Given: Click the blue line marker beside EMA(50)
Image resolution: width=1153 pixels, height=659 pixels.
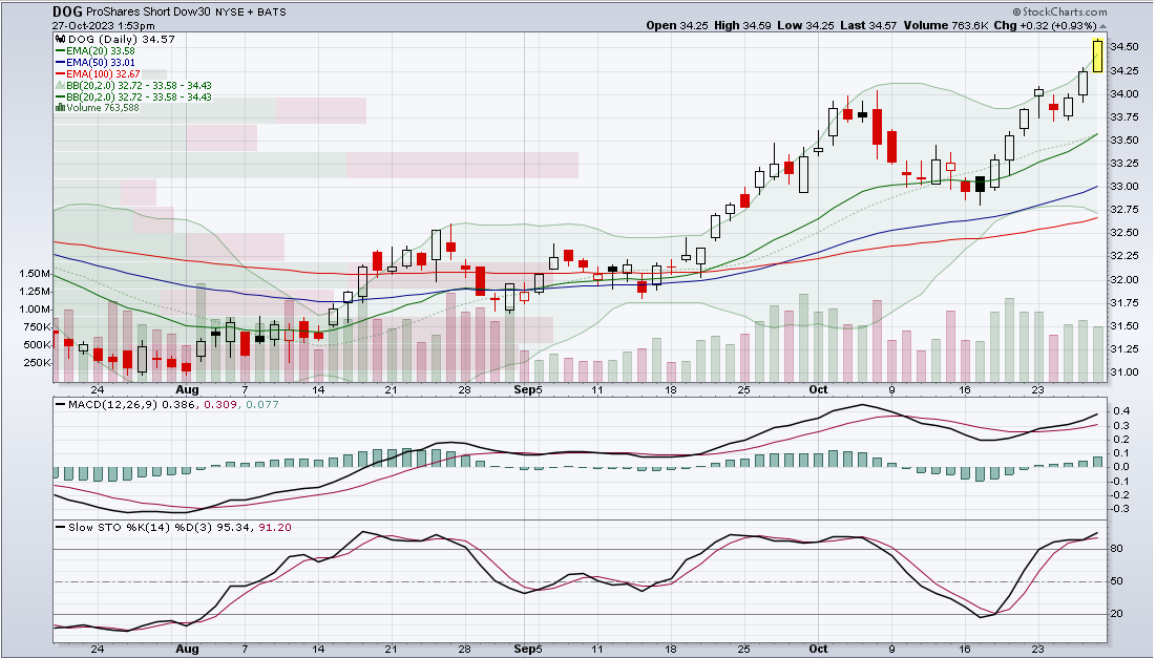Looking at the screenshot, I should (x=60, y=63).
